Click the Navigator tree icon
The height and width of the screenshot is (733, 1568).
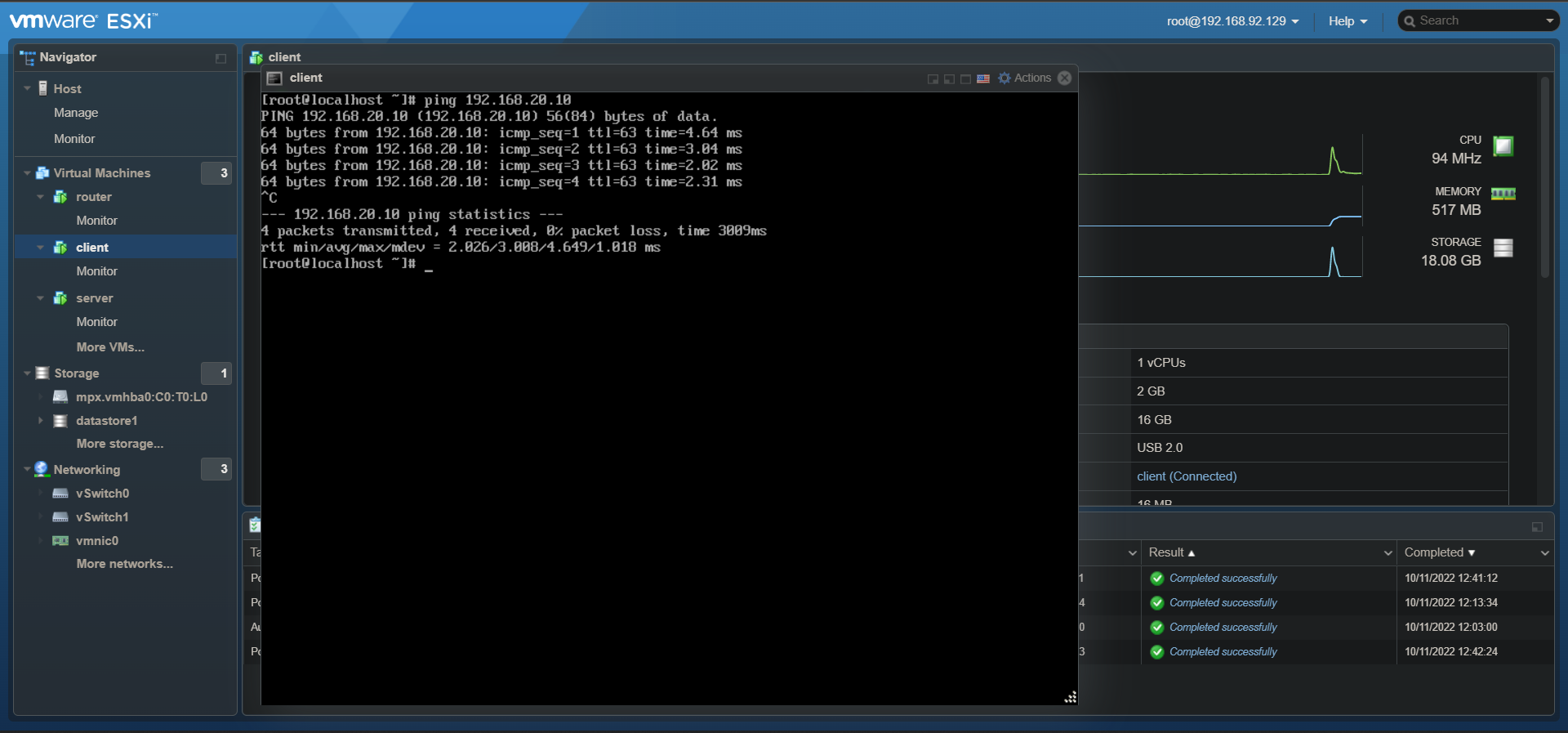[x=28, y=57]
